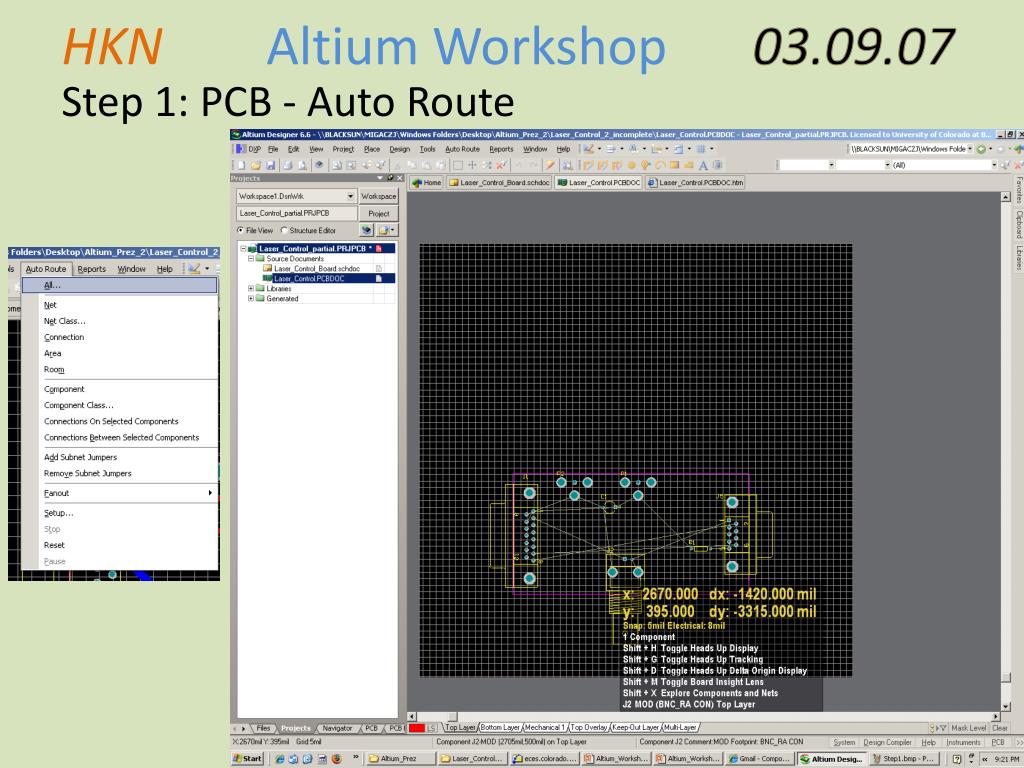This screenshot has width=1024, height=768.
Task: Expand the Generated folder in tree
Action: tap(251, 298)
